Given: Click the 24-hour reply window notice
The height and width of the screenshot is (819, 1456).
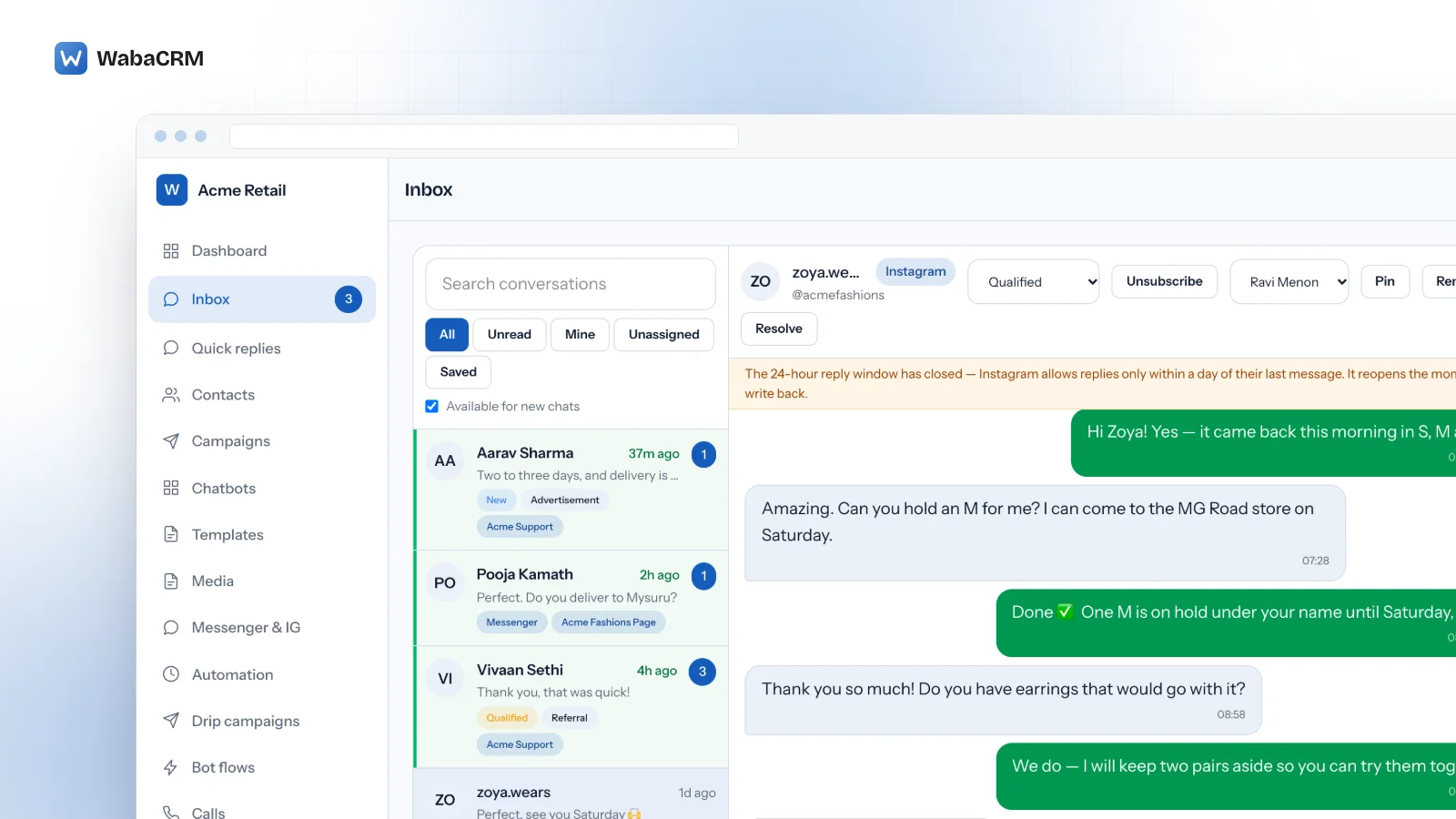Looking at the screenshot, I should 1092,384.
